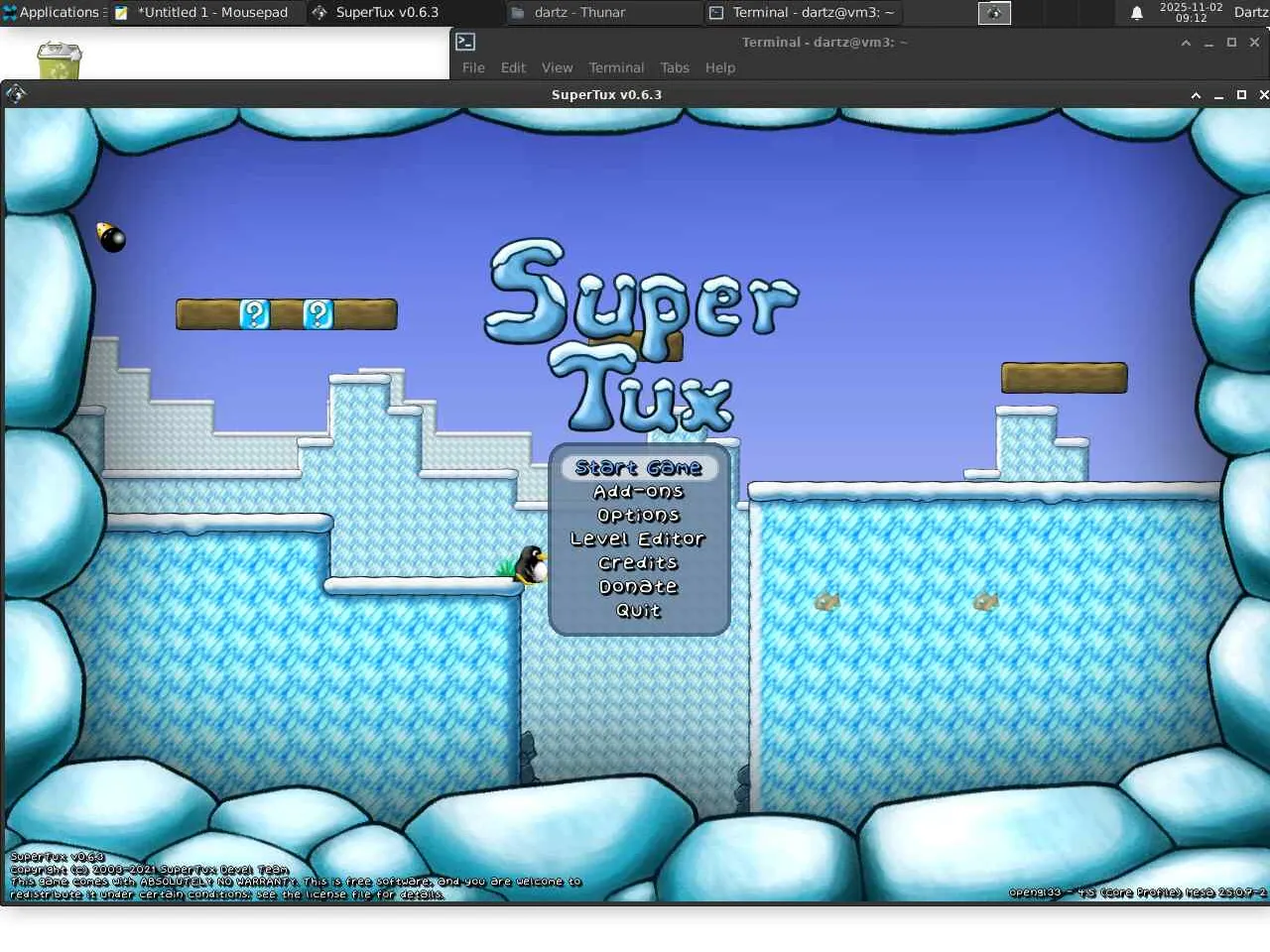Open the Terminal window's Help menu
Viewport: 1270px width, 952px height.
tap(720, 67)
